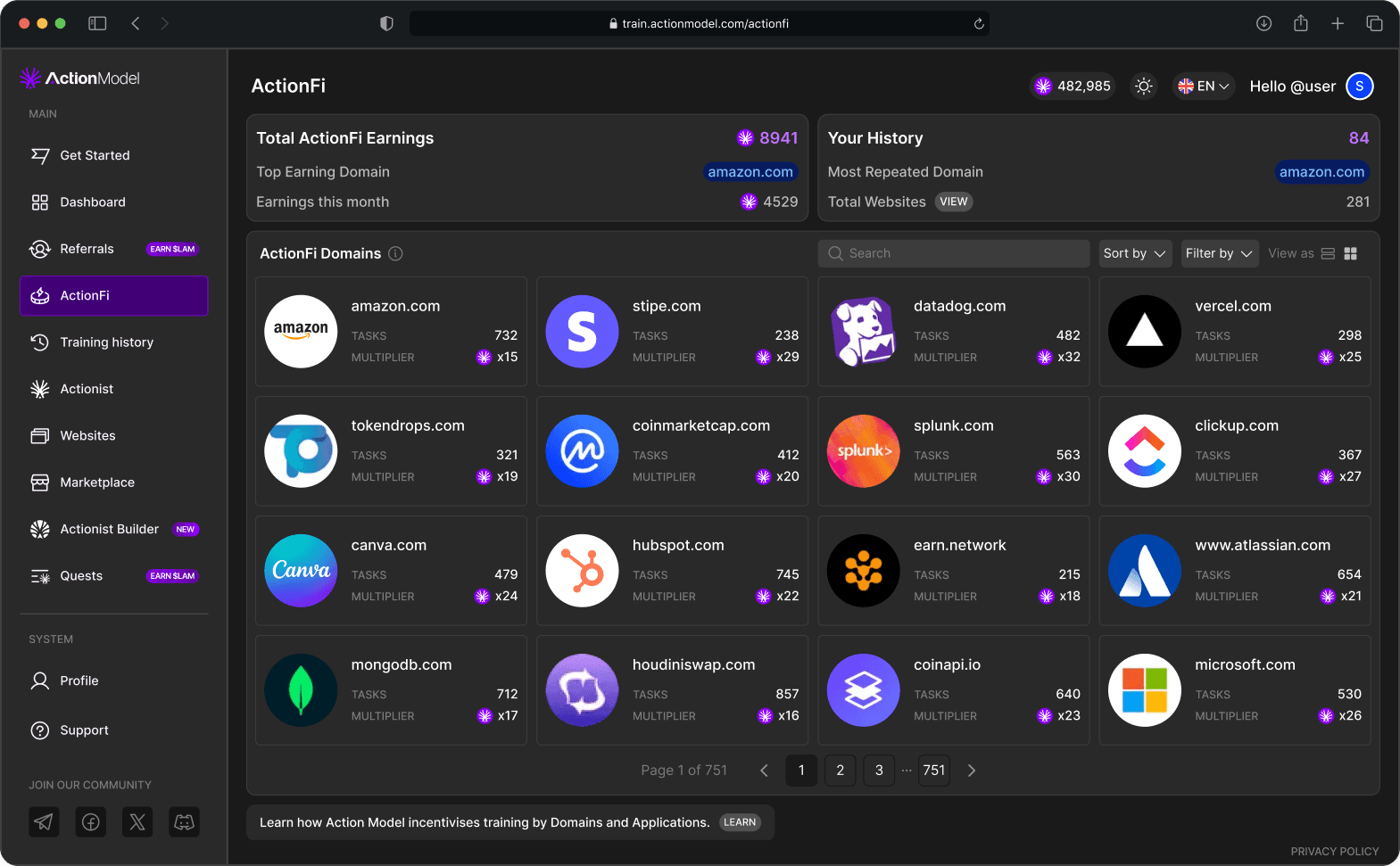Click amazon.com link under Top Earning Domain
This screenshot has height=866, width=1400.
click(x=750, y=172)
